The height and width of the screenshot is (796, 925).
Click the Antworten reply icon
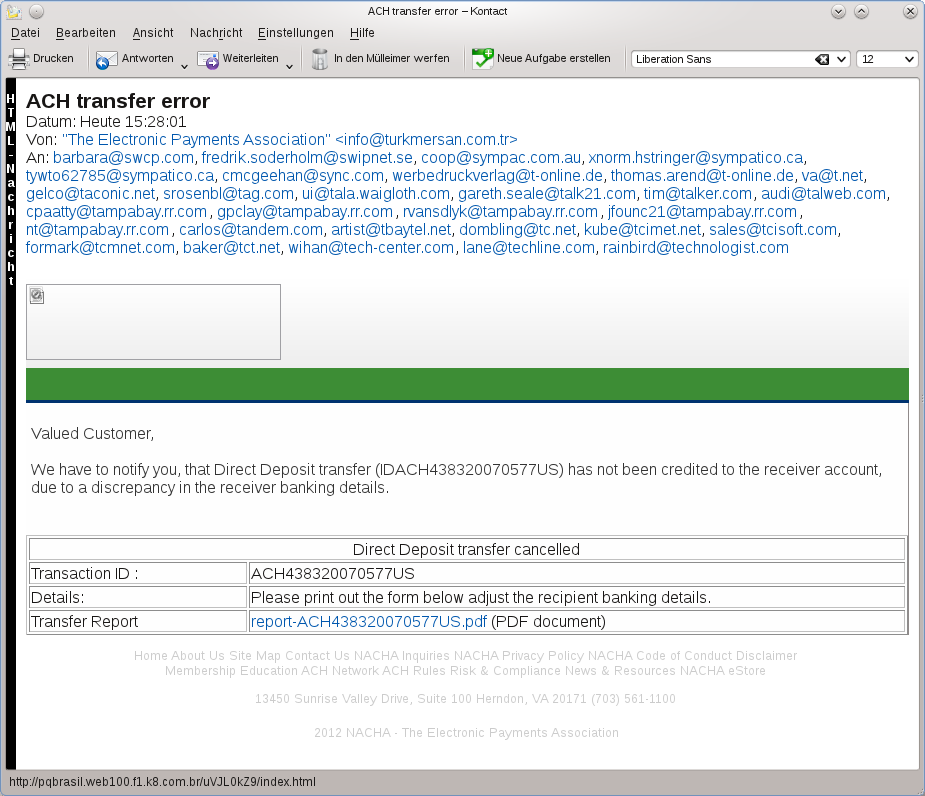click(x=106, y=60)
